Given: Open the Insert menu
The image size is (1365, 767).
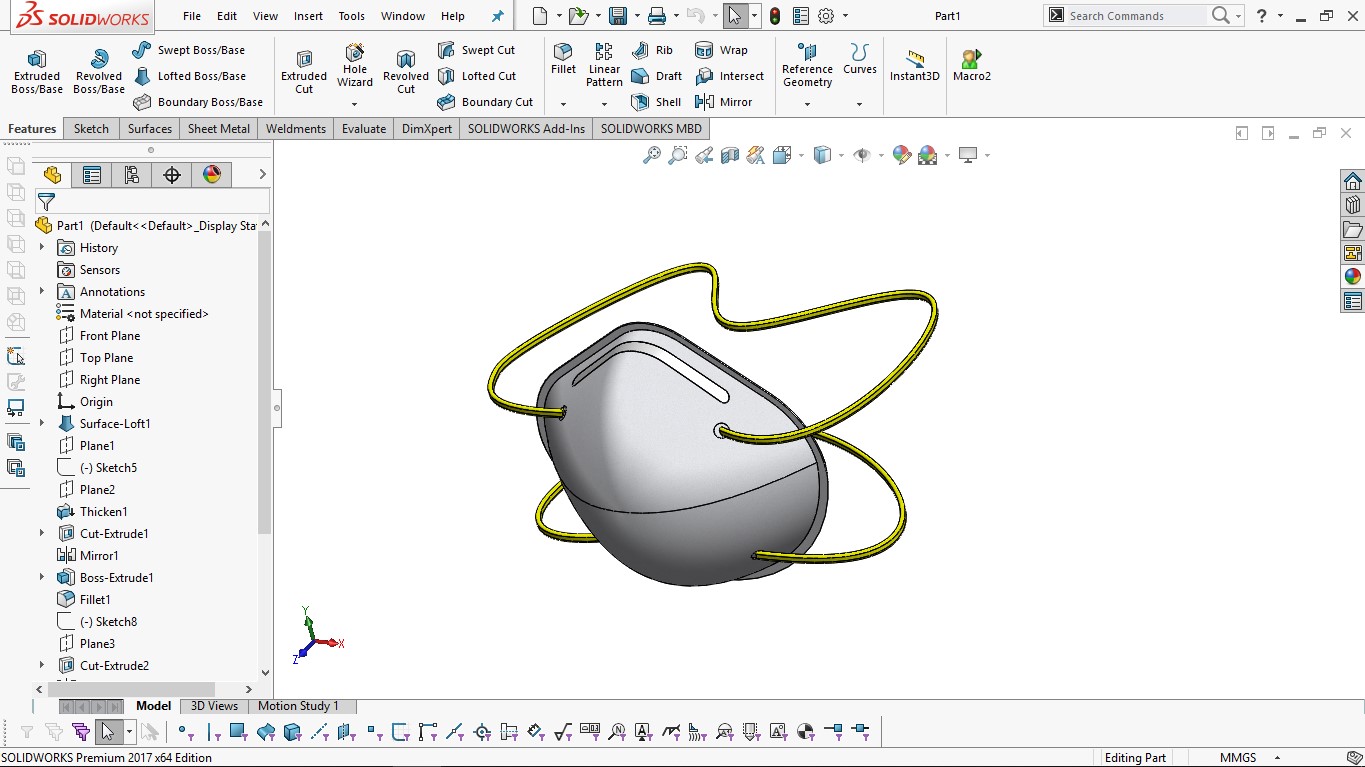Looking at the screenshot, I should (308, 15).
